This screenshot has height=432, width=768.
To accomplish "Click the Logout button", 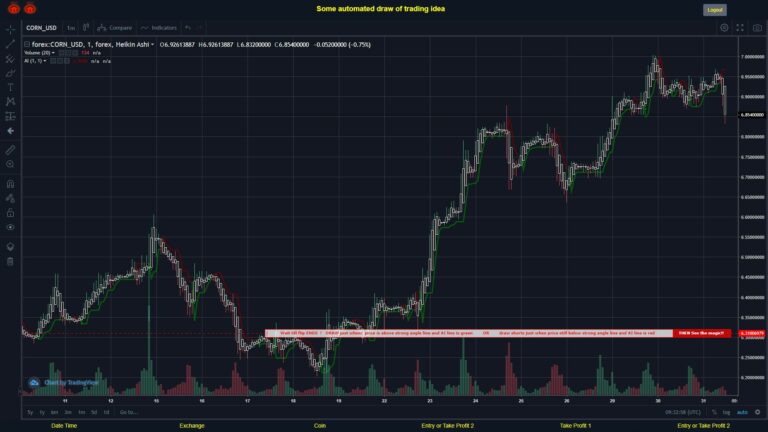I will (715, 10).
